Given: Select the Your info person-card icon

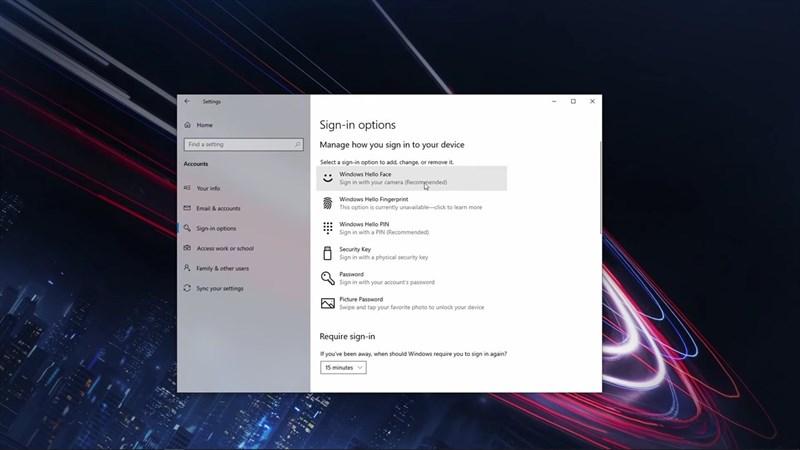Looking at the screenshot, I should (x=187, y=188).
